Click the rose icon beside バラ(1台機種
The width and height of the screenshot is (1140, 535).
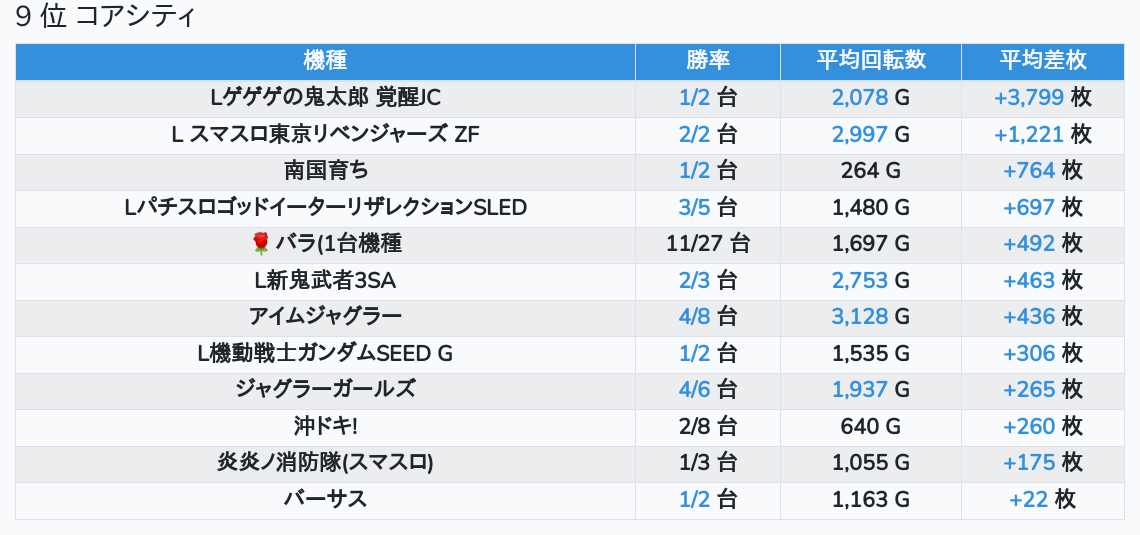(x=261, y=243)
